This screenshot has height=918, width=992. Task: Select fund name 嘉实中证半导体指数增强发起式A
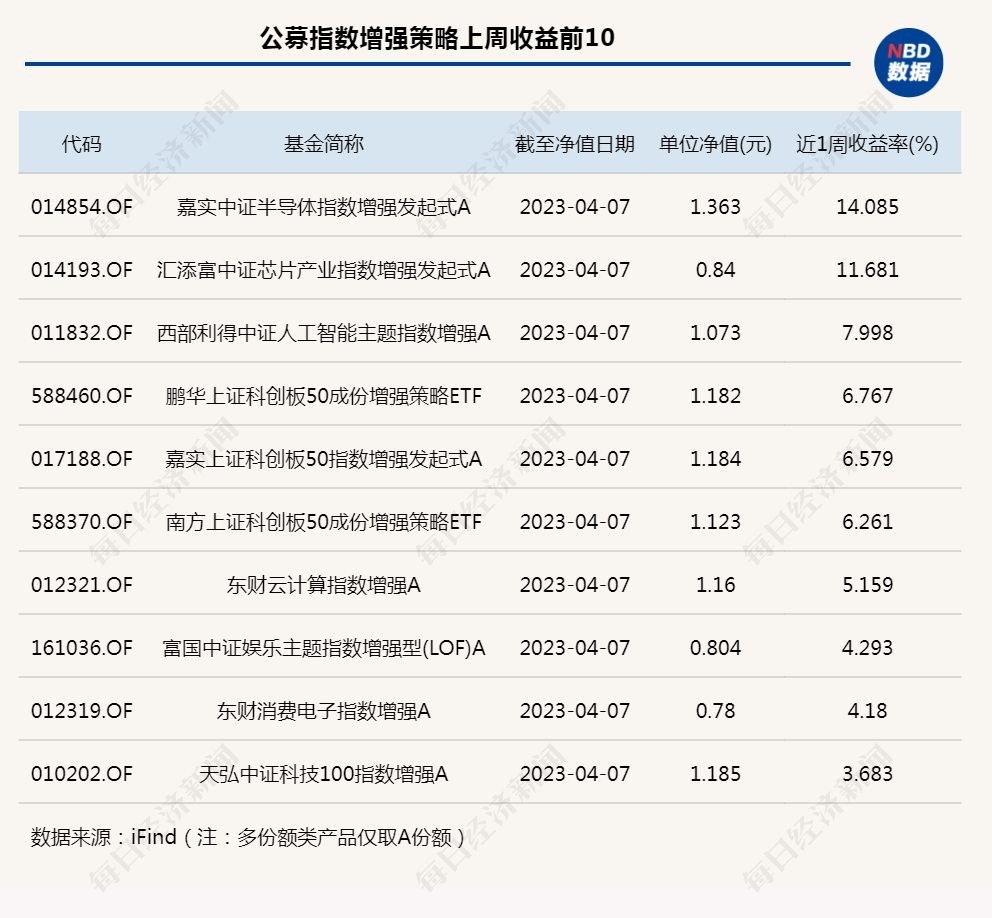click(x=323, y=207)
